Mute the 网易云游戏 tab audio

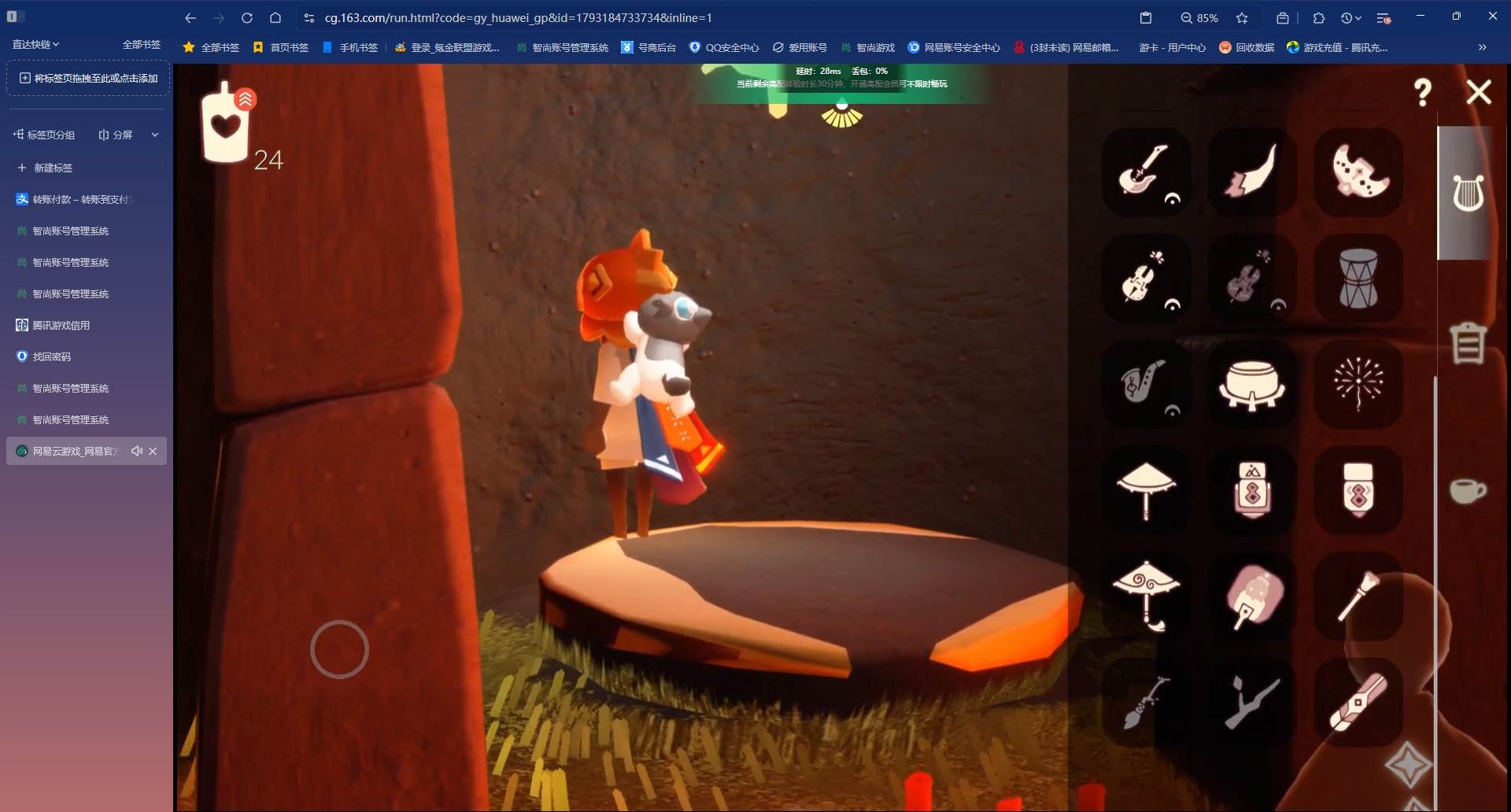click(x=137, y=451)
